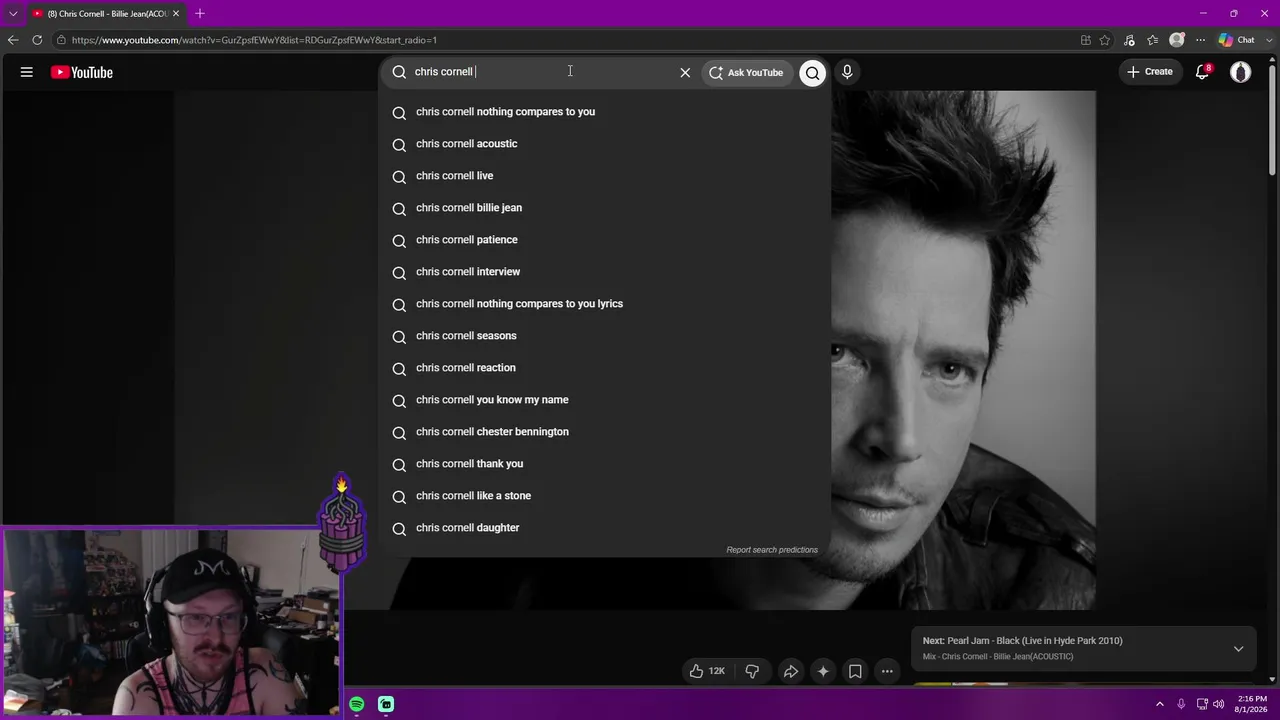Open Copilot Chat in the toolbar
The width and height of the screenshot is (1280, 720).
(1237, 40)
